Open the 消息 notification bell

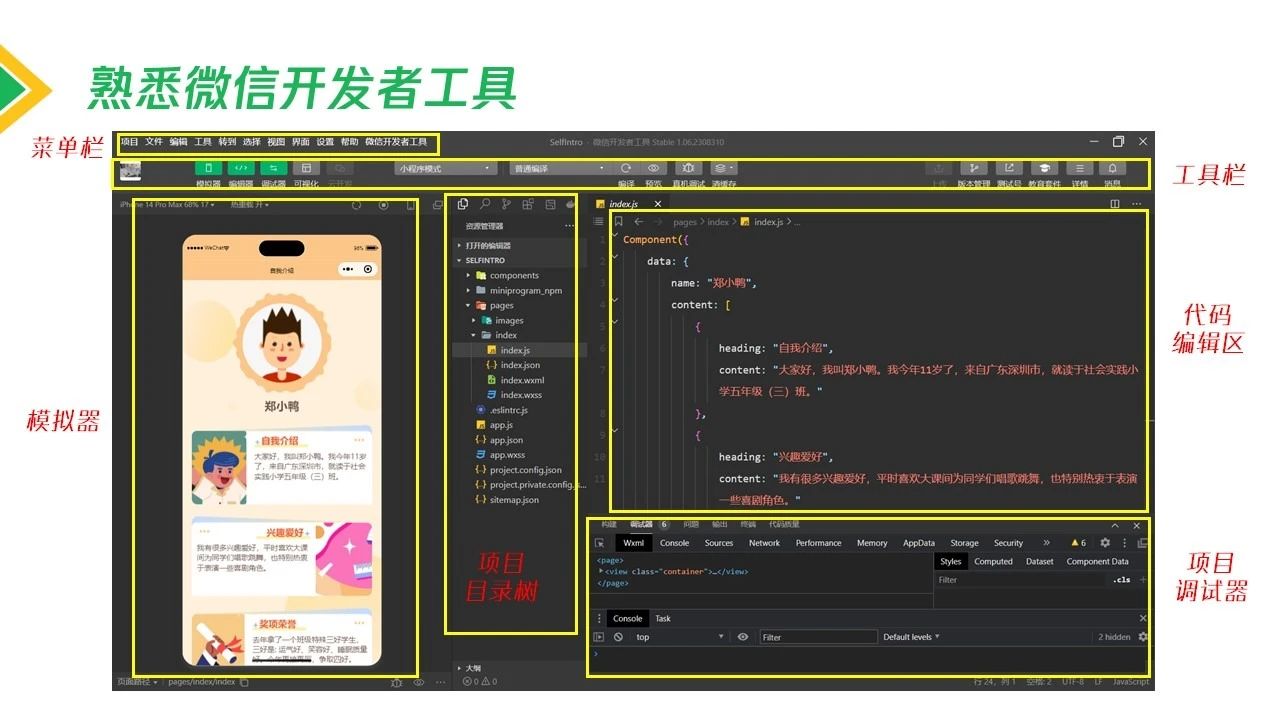tap(1112, 168)
